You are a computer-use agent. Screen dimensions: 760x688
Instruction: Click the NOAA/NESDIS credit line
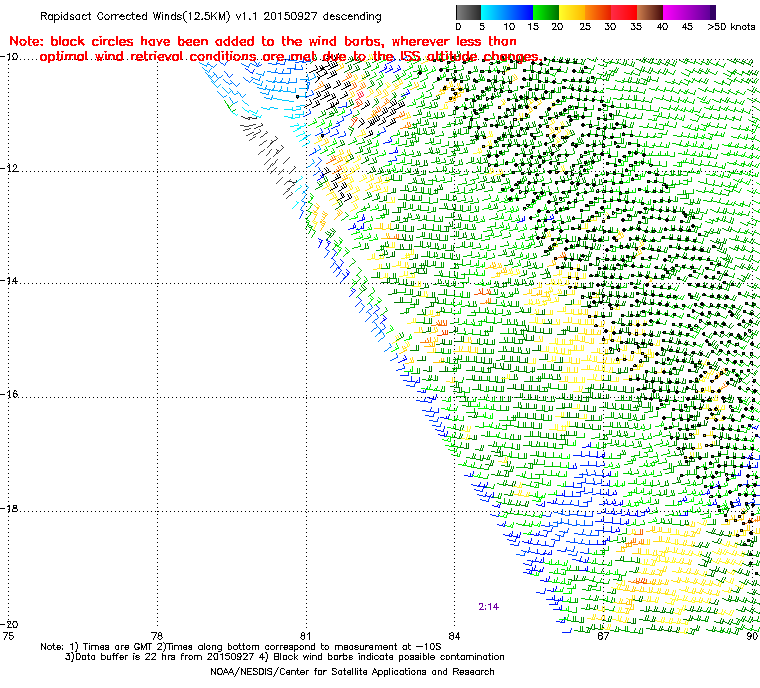tap(352, 672)
